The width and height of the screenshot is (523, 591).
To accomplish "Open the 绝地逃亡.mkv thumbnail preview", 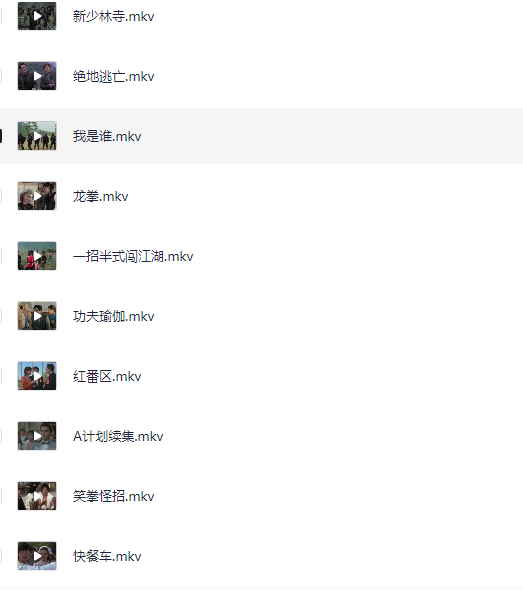I will tap(37, 76).
